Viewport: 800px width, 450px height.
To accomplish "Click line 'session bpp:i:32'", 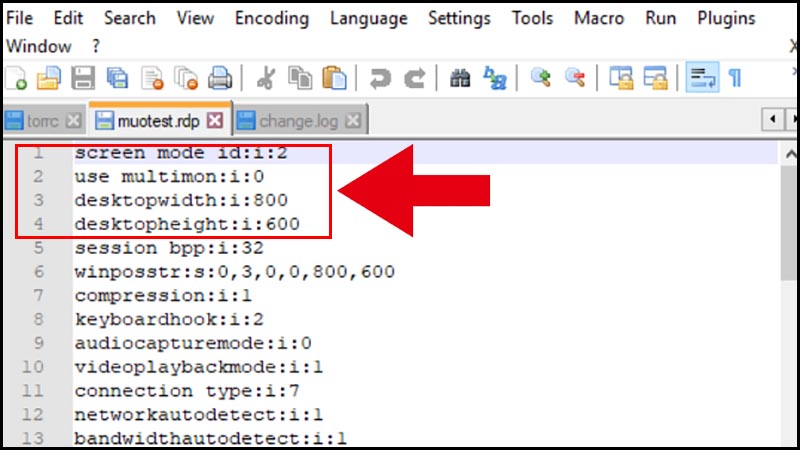I will [169, 248].
